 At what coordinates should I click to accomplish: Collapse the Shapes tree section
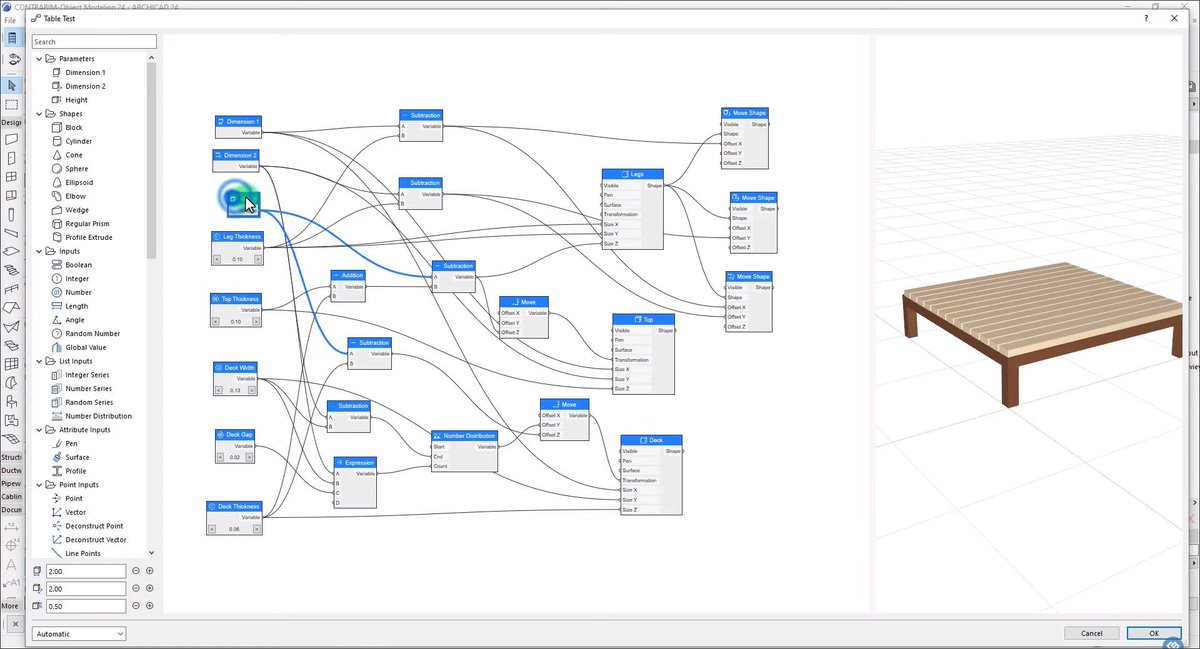(x=38, y=113)
